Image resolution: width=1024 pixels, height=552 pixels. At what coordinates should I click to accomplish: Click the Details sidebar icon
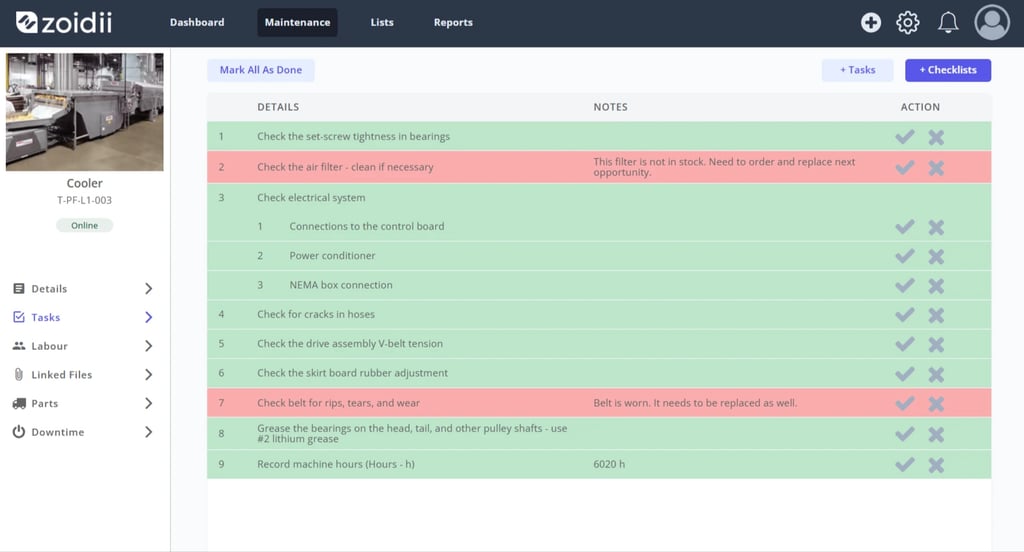click(x=19, y=289)
